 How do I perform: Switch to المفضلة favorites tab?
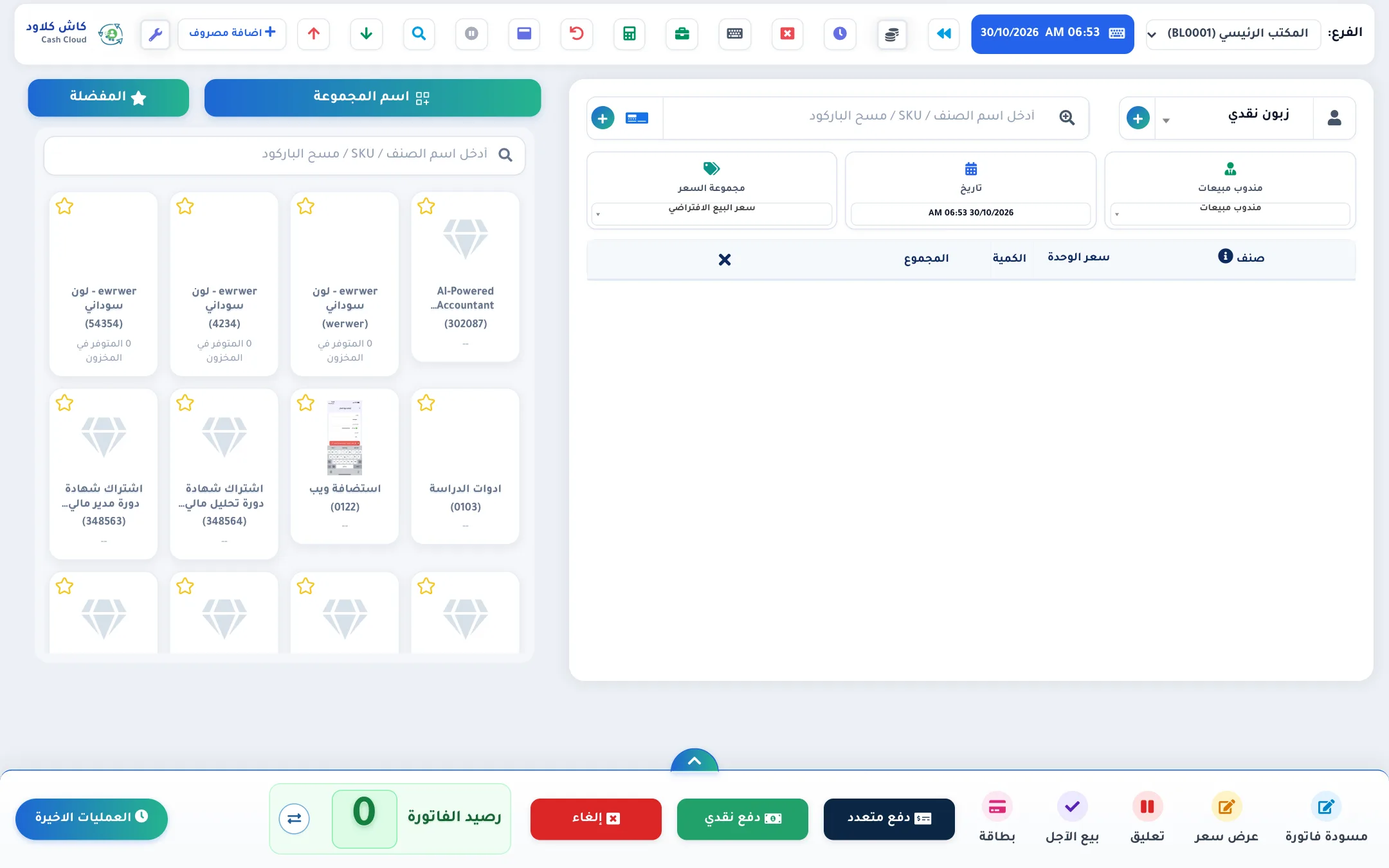[x=109, y=98]
